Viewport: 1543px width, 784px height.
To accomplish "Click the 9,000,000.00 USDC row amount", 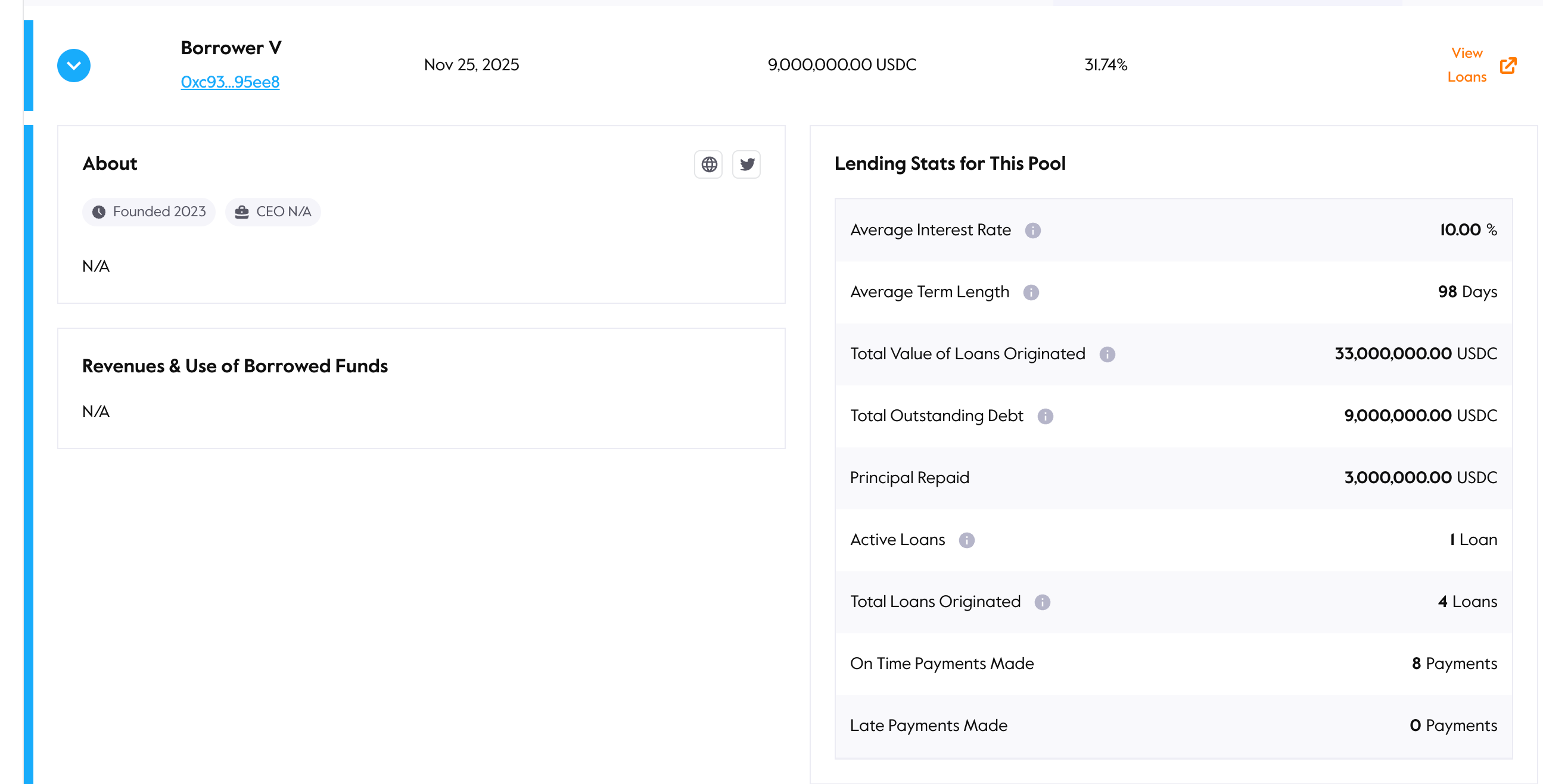I will pos(842,65).
